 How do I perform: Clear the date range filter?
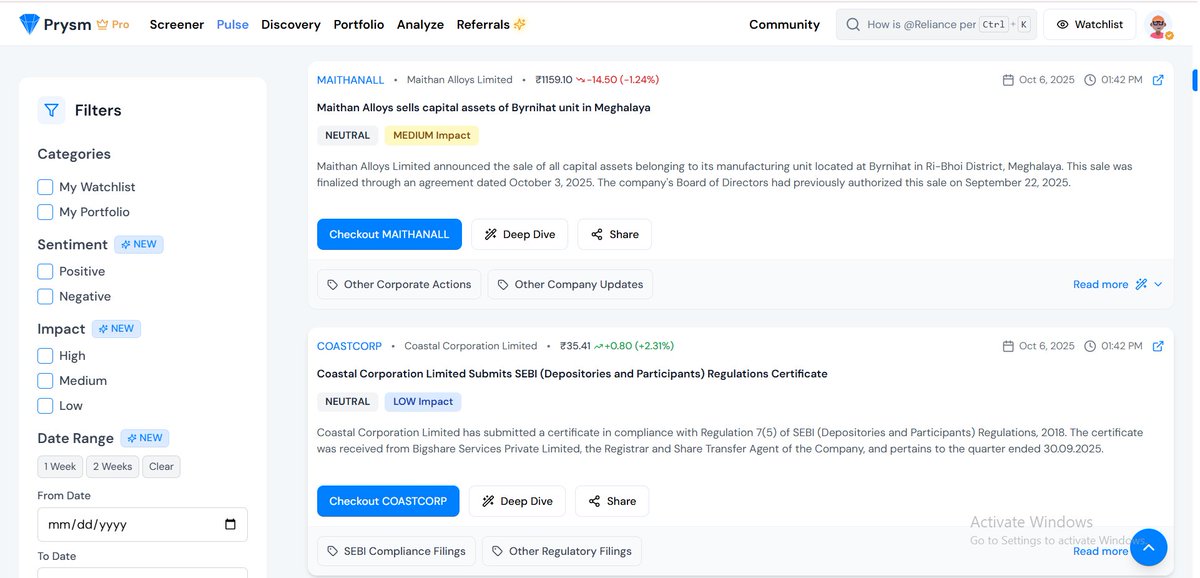[x=161, y=467]
